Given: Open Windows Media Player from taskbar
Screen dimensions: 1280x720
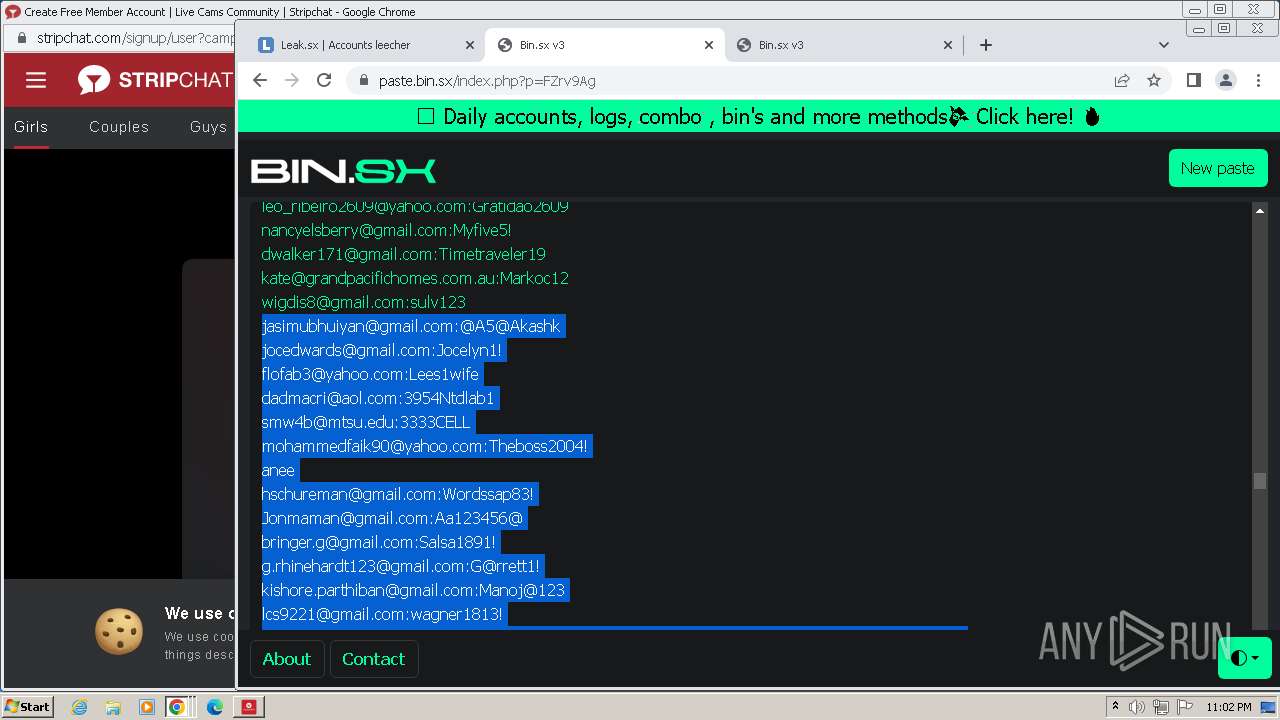Looking at the screenshot, I should click(146, 707).
